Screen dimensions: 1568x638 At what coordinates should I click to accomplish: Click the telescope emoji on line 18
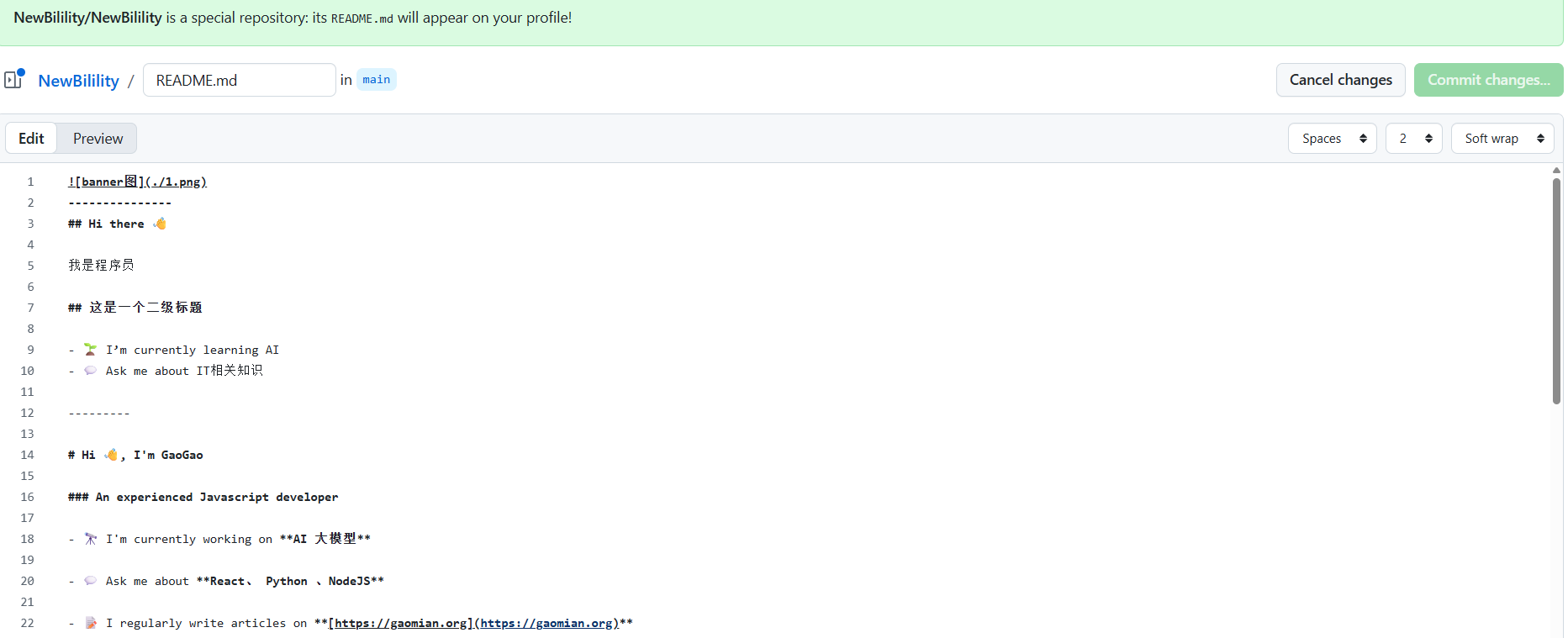pyautogui.click(x=91, y=539)
